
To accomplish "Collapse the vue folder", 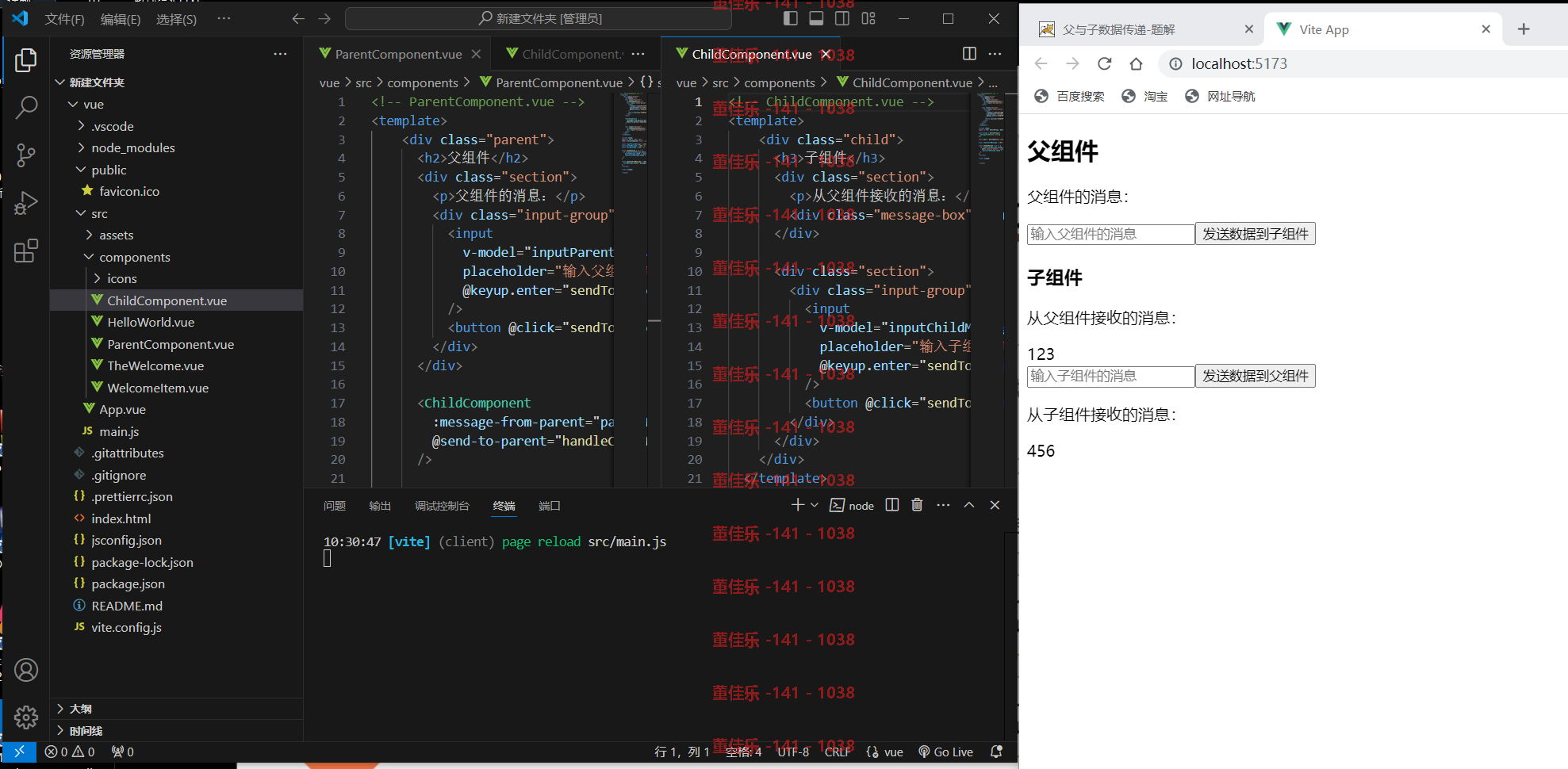I will click(x=94, y=105).
